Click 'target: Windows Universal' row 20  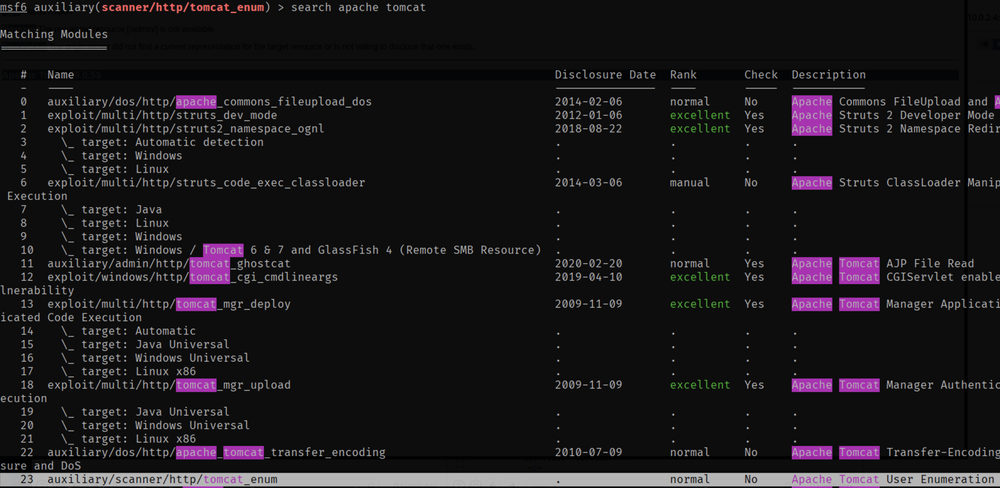point(155,425)
